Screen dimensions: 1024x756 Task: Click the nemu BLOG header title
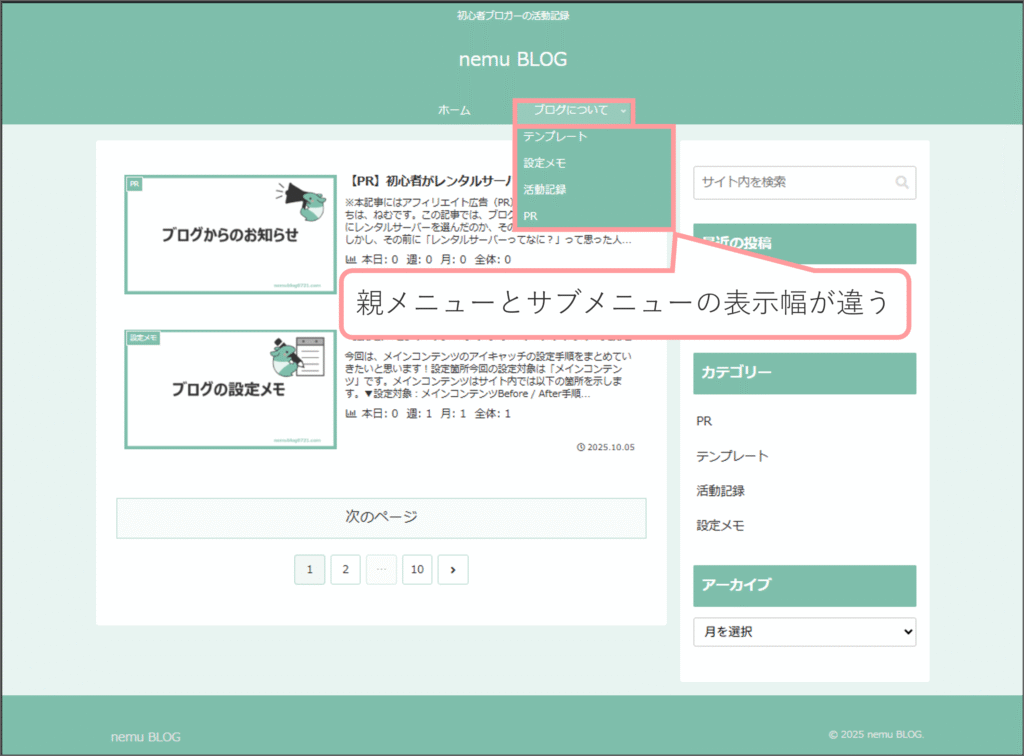pyautogui.click(x=512, y=60)
